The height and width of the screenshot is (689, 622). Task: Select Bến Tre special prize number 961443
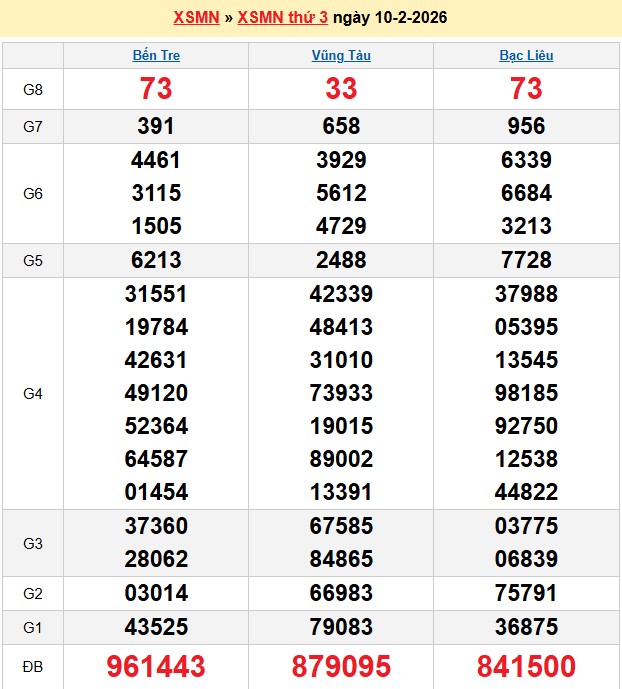[x=156, y=666]
